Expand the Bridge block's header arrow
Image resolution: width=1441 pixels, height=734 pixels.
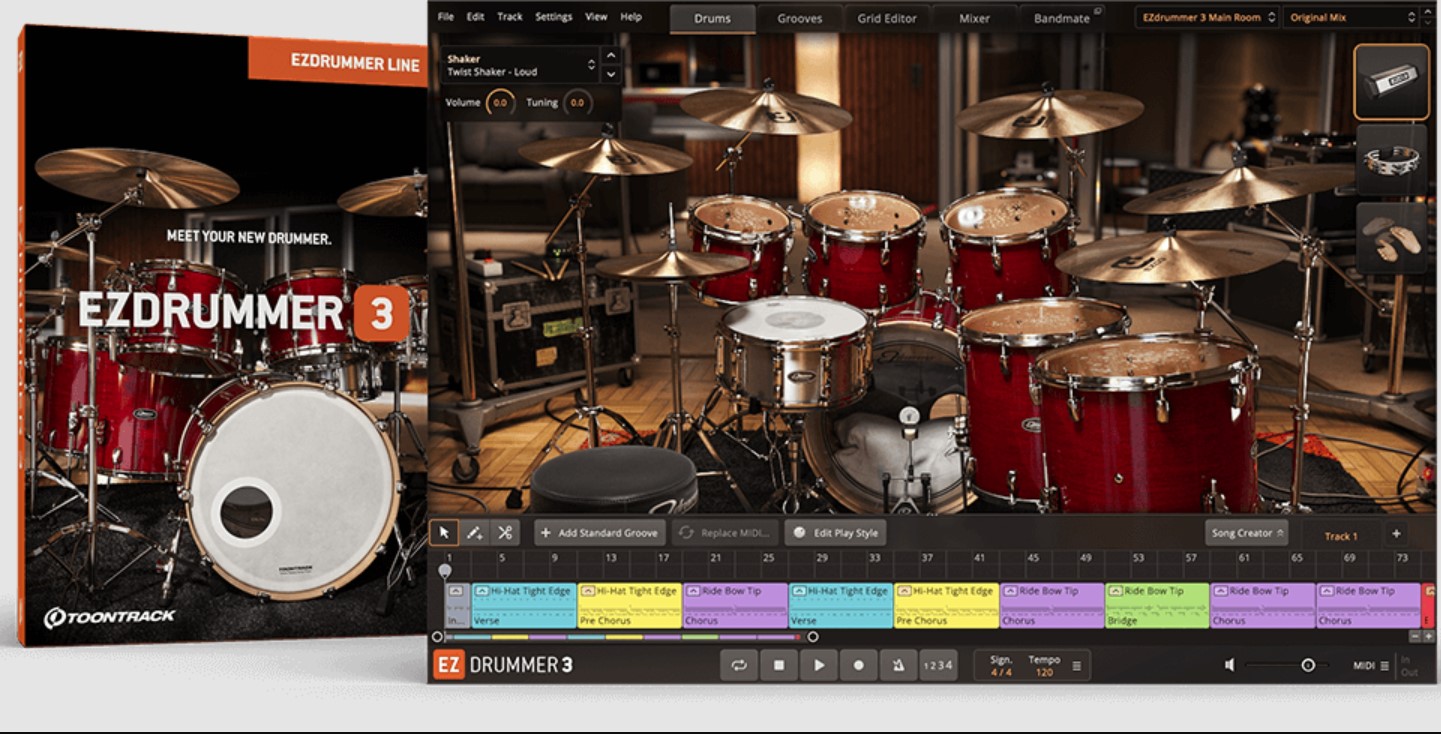pos(1116,591)
